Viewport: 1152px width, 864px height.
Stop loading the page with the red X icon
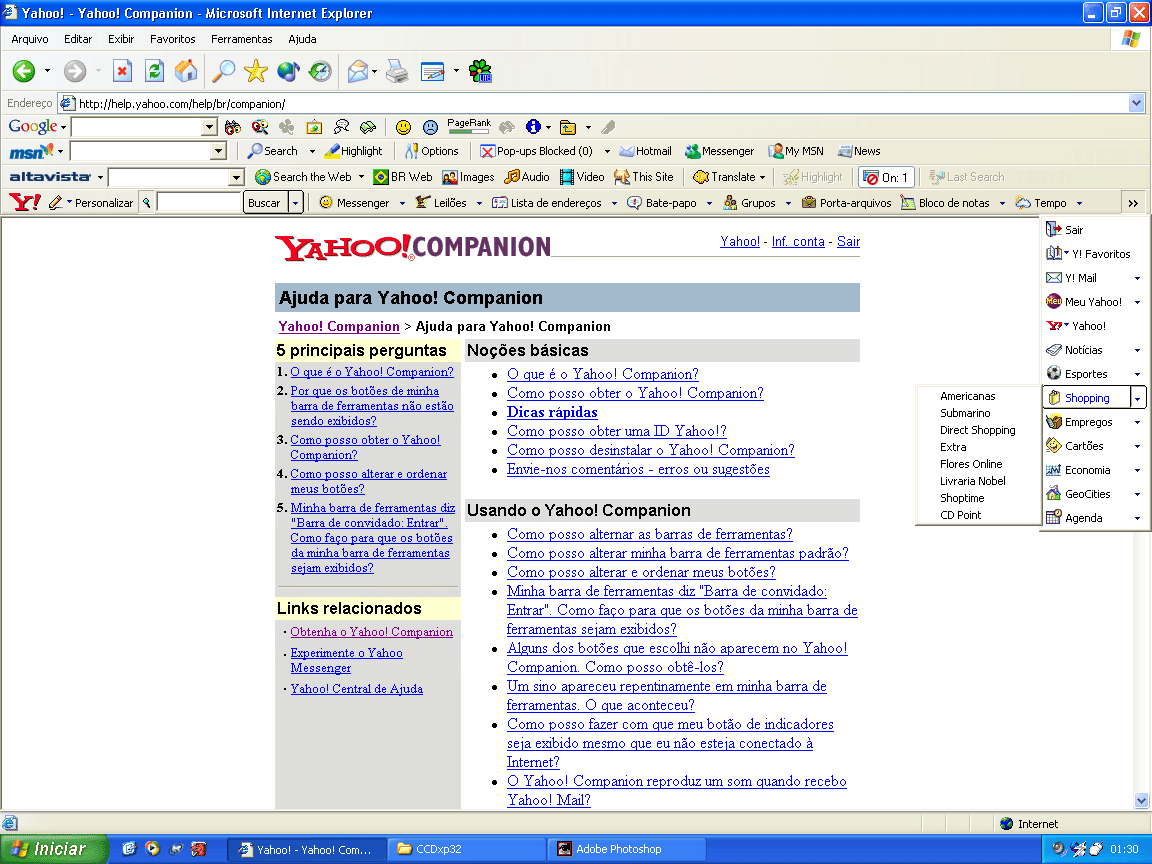click(122, 71)
